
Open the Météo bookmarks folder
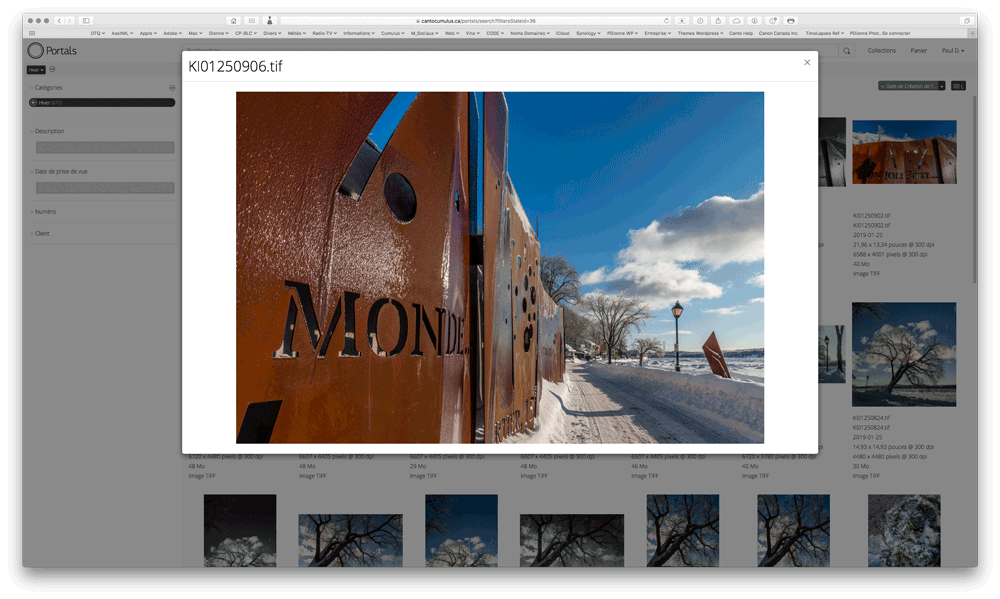pos(297,33)
